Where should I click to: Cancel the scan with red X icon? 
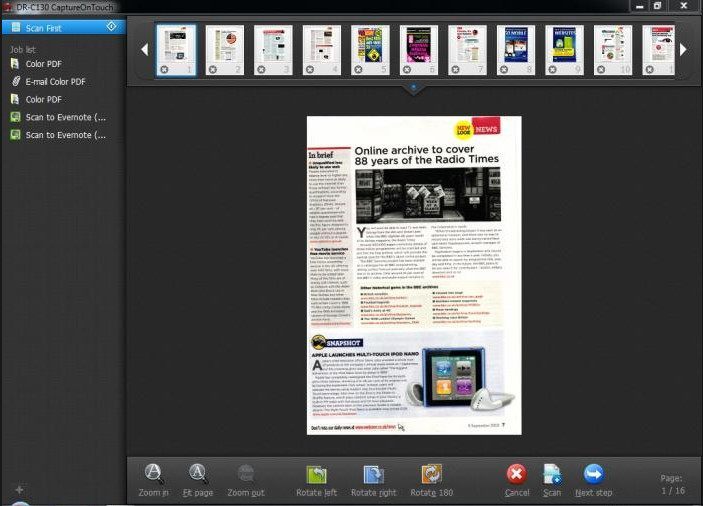pos(517,475)
